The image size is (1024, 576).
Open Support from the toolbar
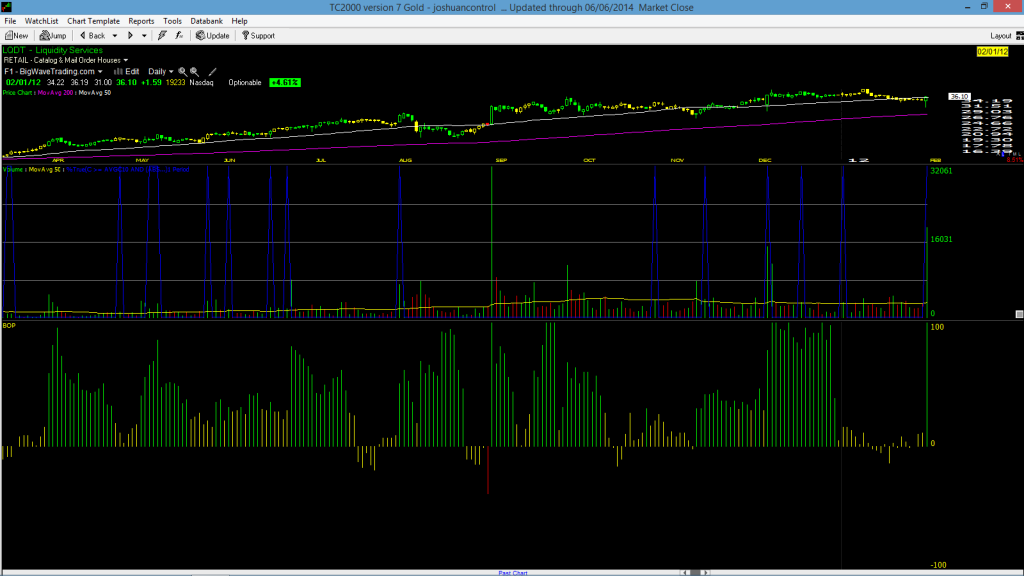coord(258,36)
